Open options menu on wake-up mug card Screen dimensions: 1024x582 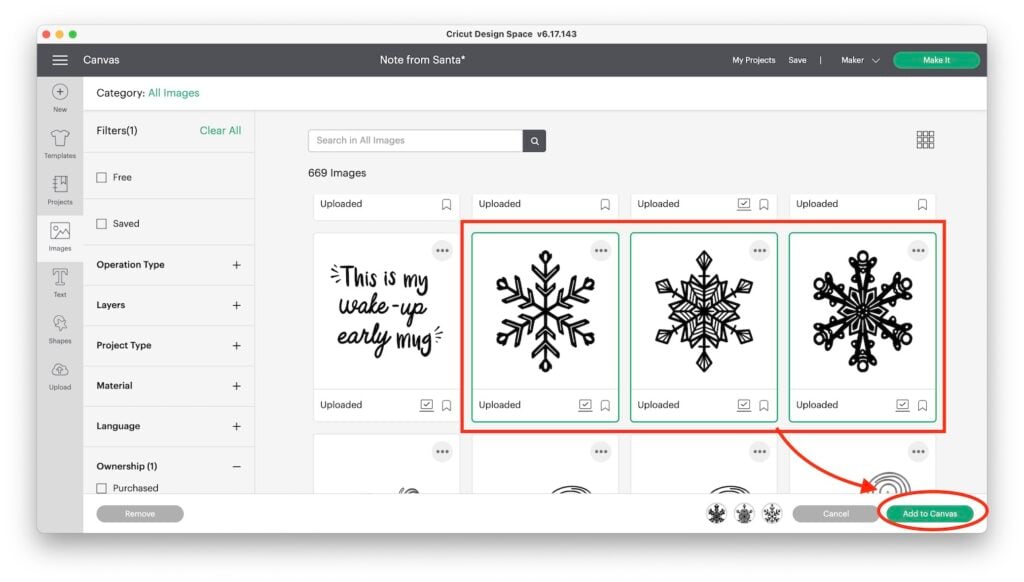pyautogui.click(x=442, y=251)
